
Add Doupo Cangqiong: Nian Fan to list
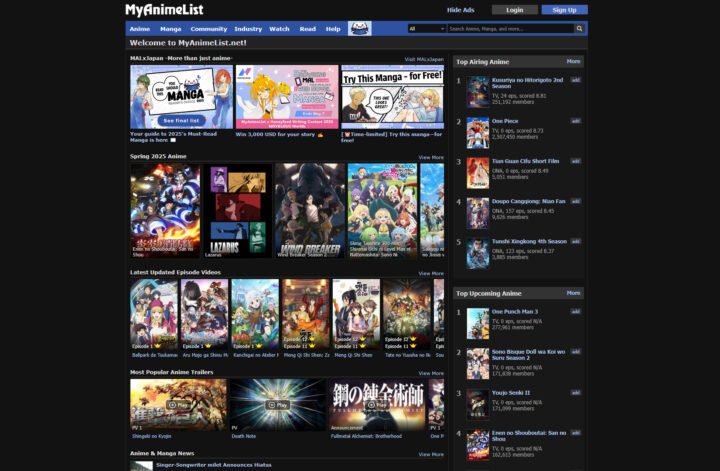coord(575,201)
